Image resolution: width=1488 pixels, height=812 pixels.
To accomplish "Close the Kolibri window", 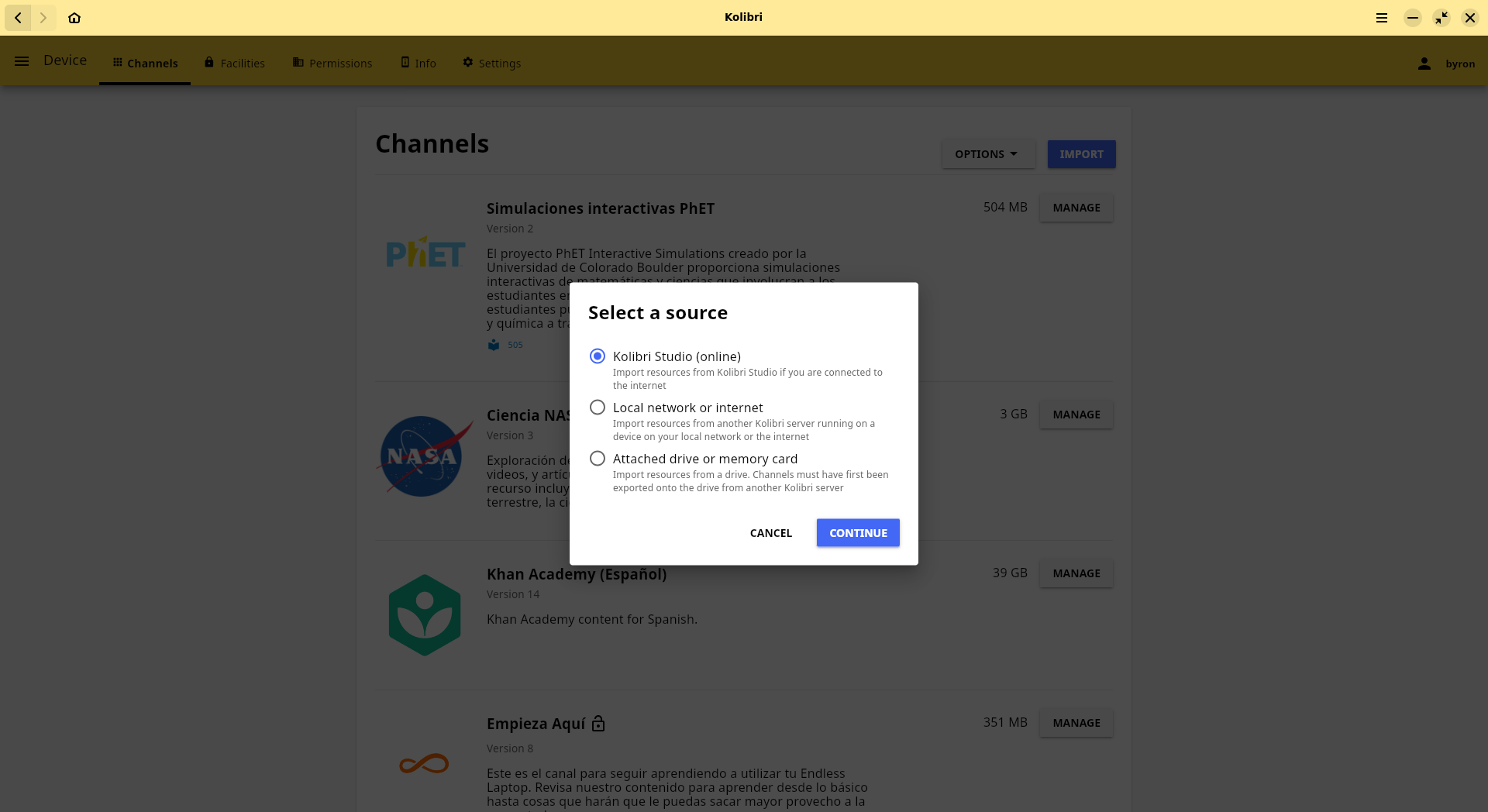I will coord(1470,18).
